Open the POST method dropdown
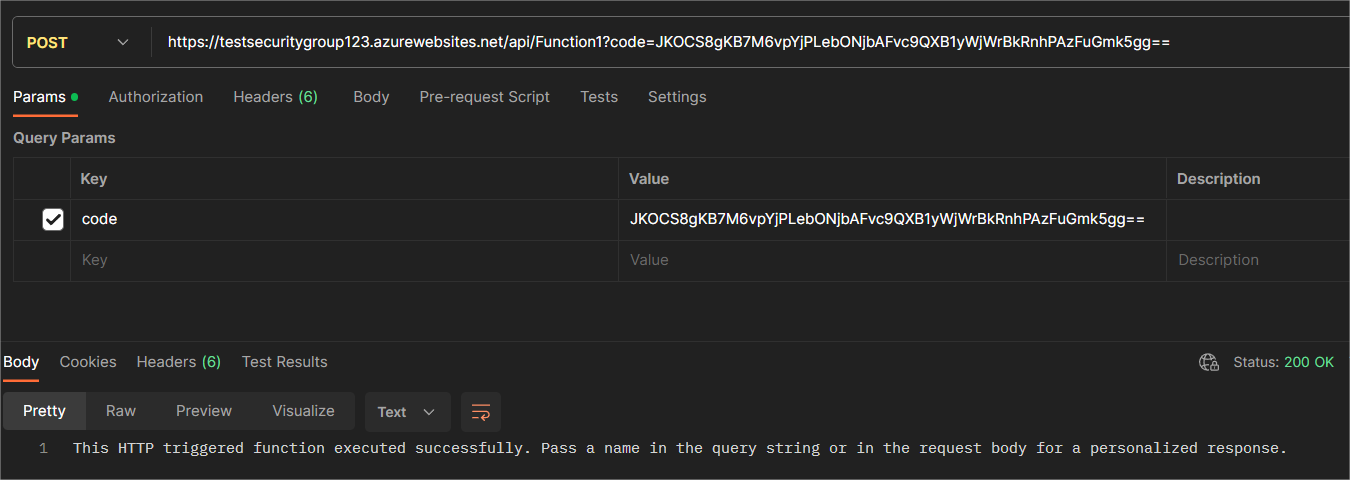This screenshot has width=1350, height=480. (x=78, y=42)
